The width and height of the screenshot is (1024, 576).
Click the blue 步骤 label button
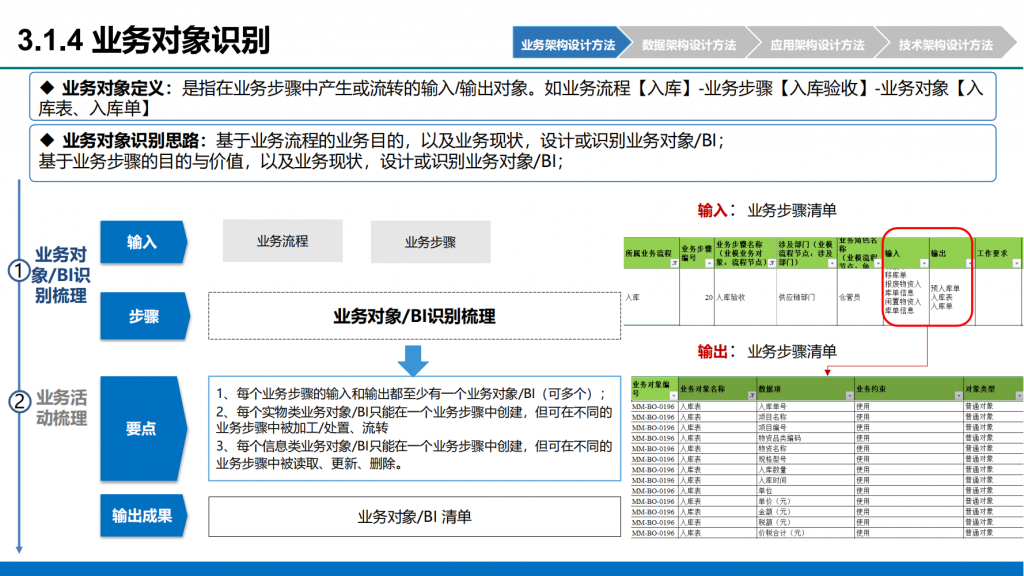(144, 316)
